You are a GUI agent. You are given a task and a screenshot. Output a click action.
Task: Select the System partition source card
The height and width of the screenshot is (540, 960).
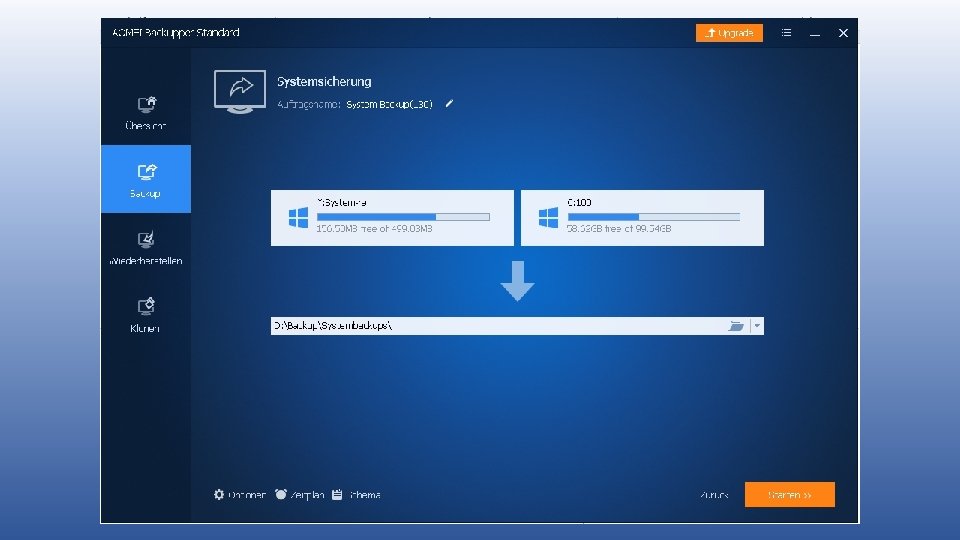392,218
